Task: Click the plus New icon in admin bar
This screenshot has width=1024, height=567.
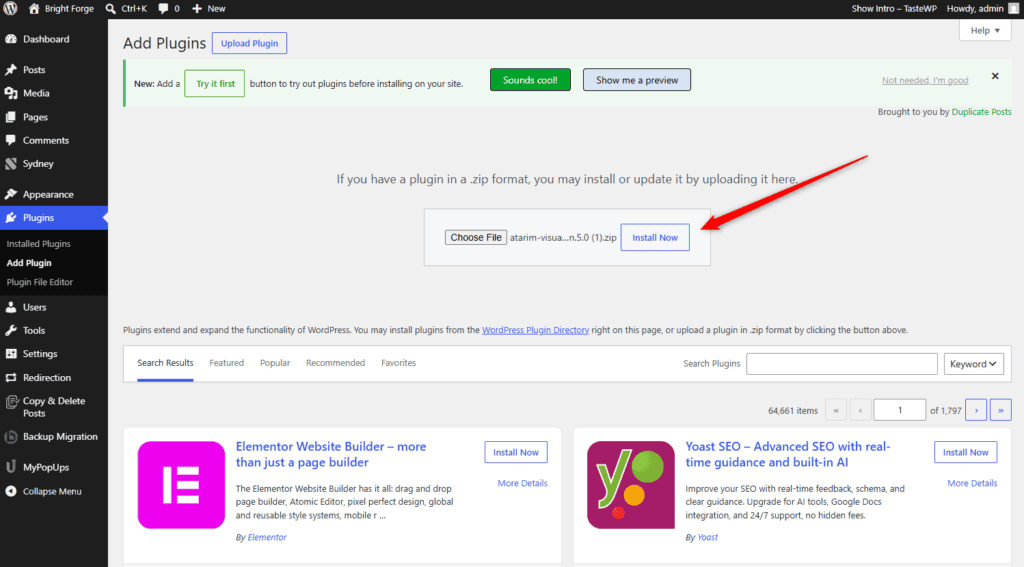Action: pyautogui.click(x=197, y=8)
